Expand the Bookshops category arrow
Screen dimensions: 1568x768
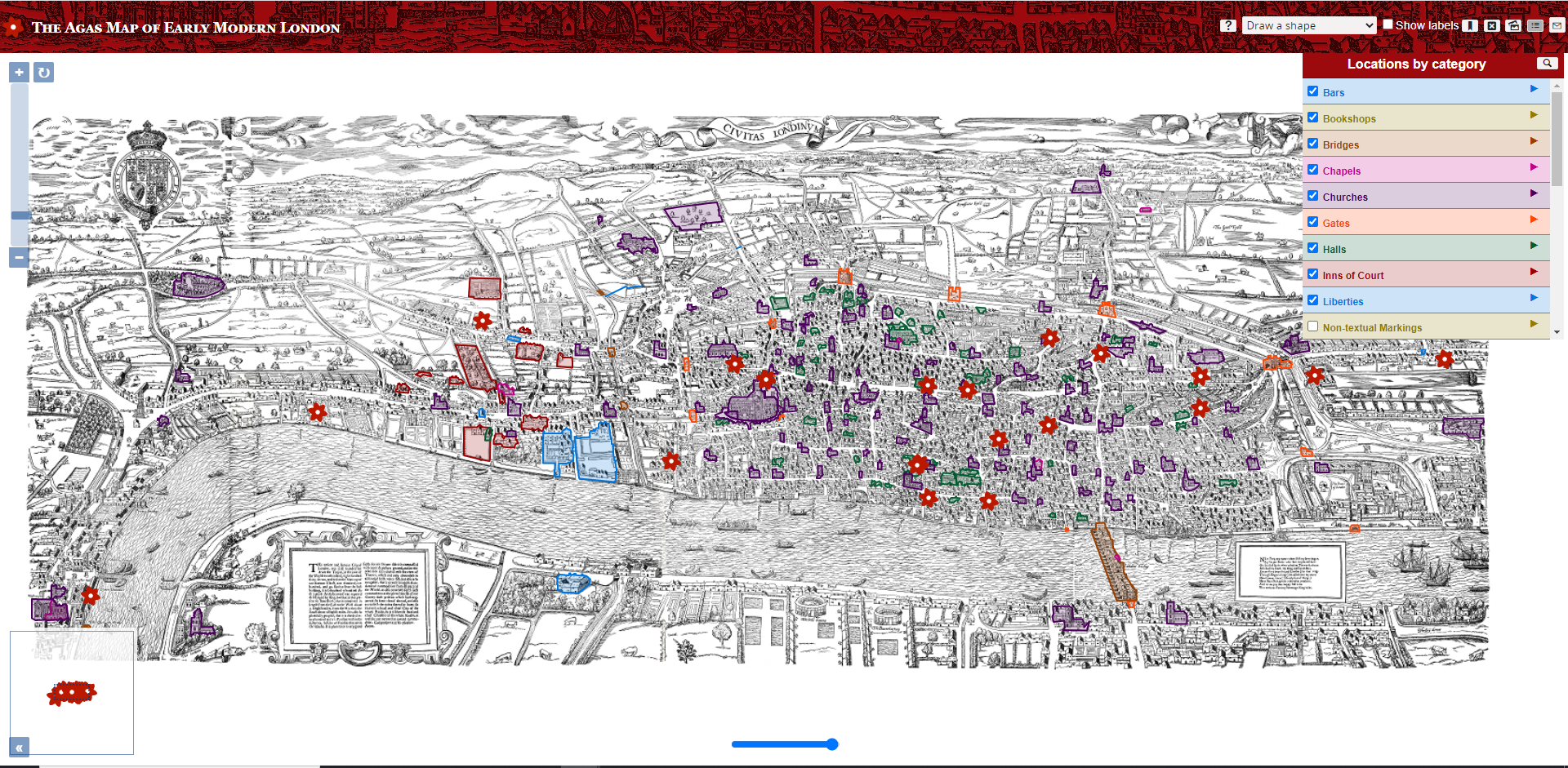click(1534, 115)
